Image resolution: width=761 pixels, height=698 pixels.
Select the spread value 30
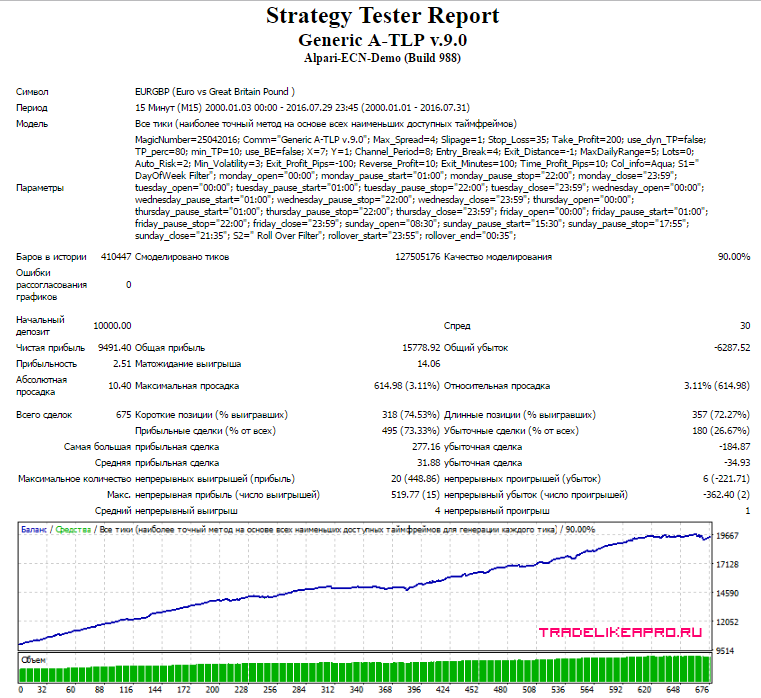pyautogui.click(x=745, y=326)
